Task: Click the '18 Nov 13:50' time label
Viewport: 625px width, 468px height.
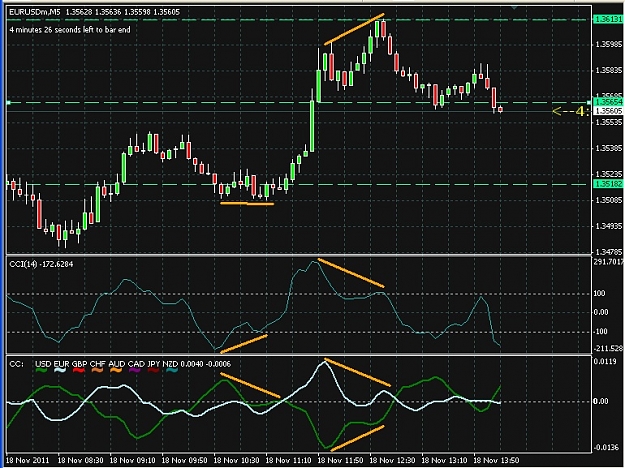Action: click(x=496, y=460)
